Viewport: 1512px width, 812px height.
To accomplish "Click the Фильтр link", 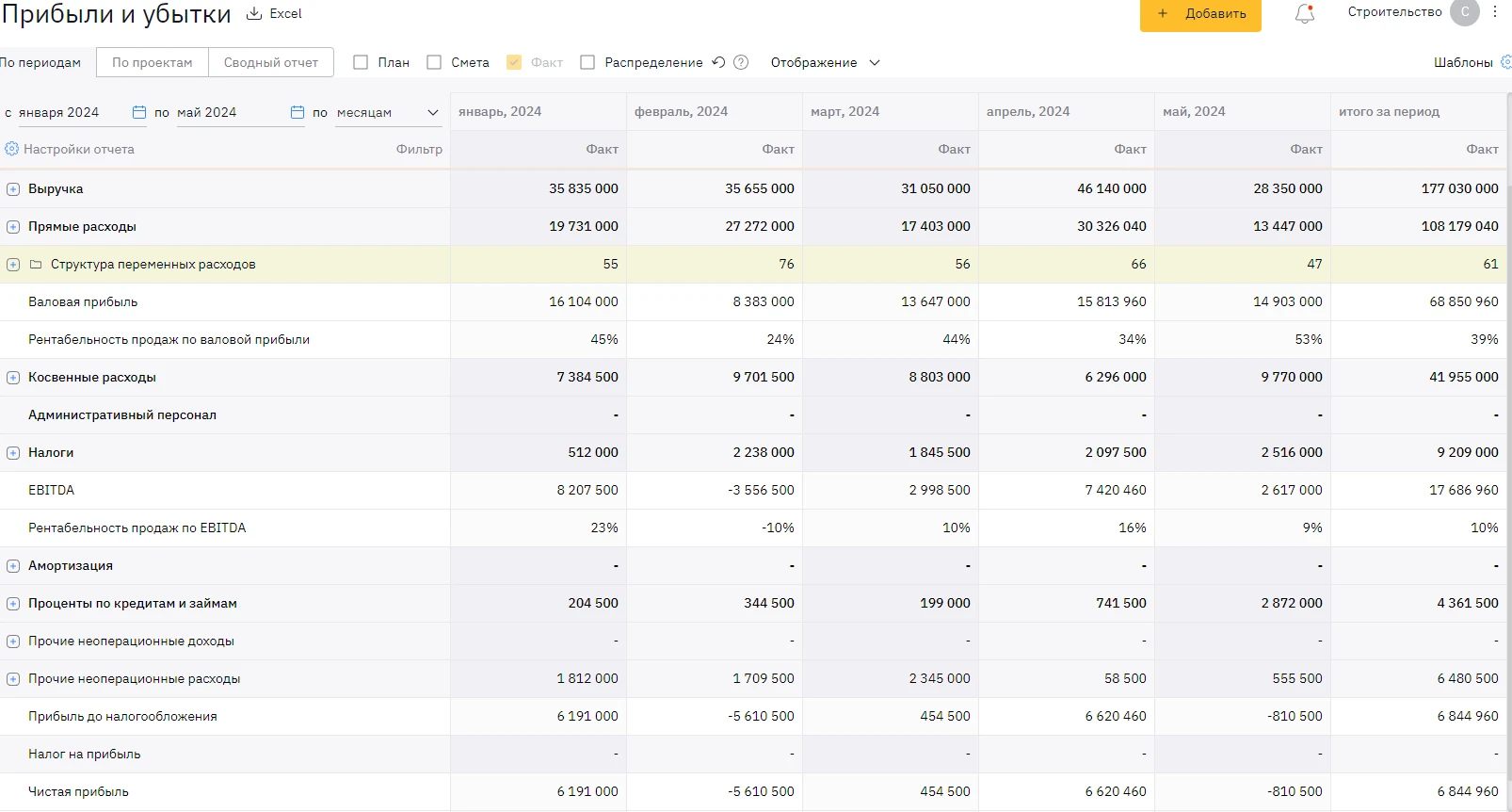I will click(x=419, y=149).
